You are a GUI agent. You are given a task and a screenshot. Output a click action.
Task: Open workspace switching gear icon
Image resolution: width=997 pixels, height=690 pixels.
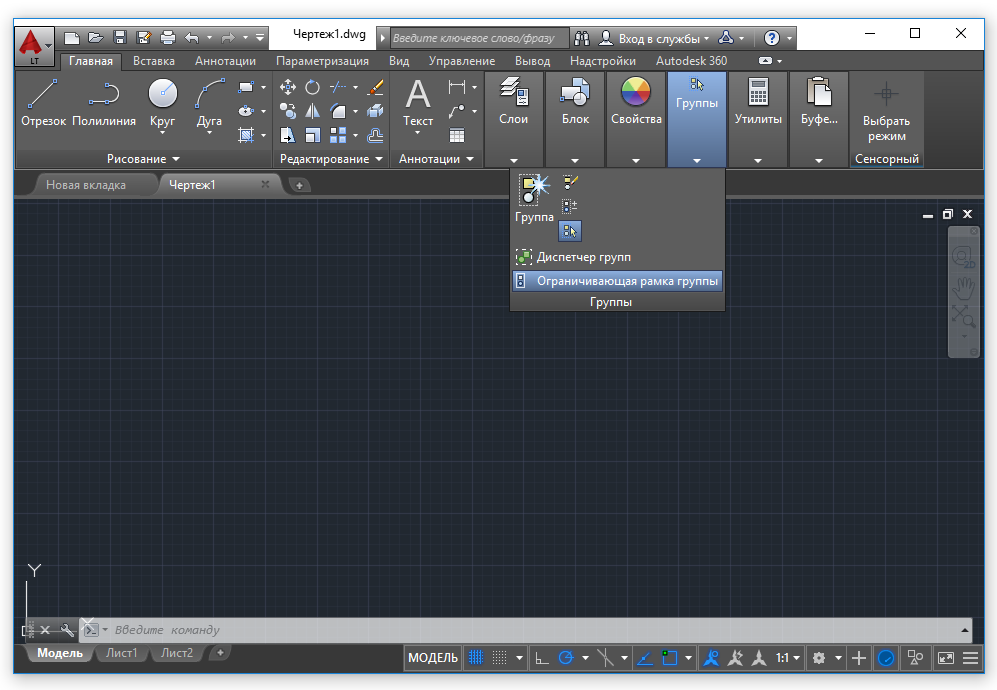coord(819,658)
